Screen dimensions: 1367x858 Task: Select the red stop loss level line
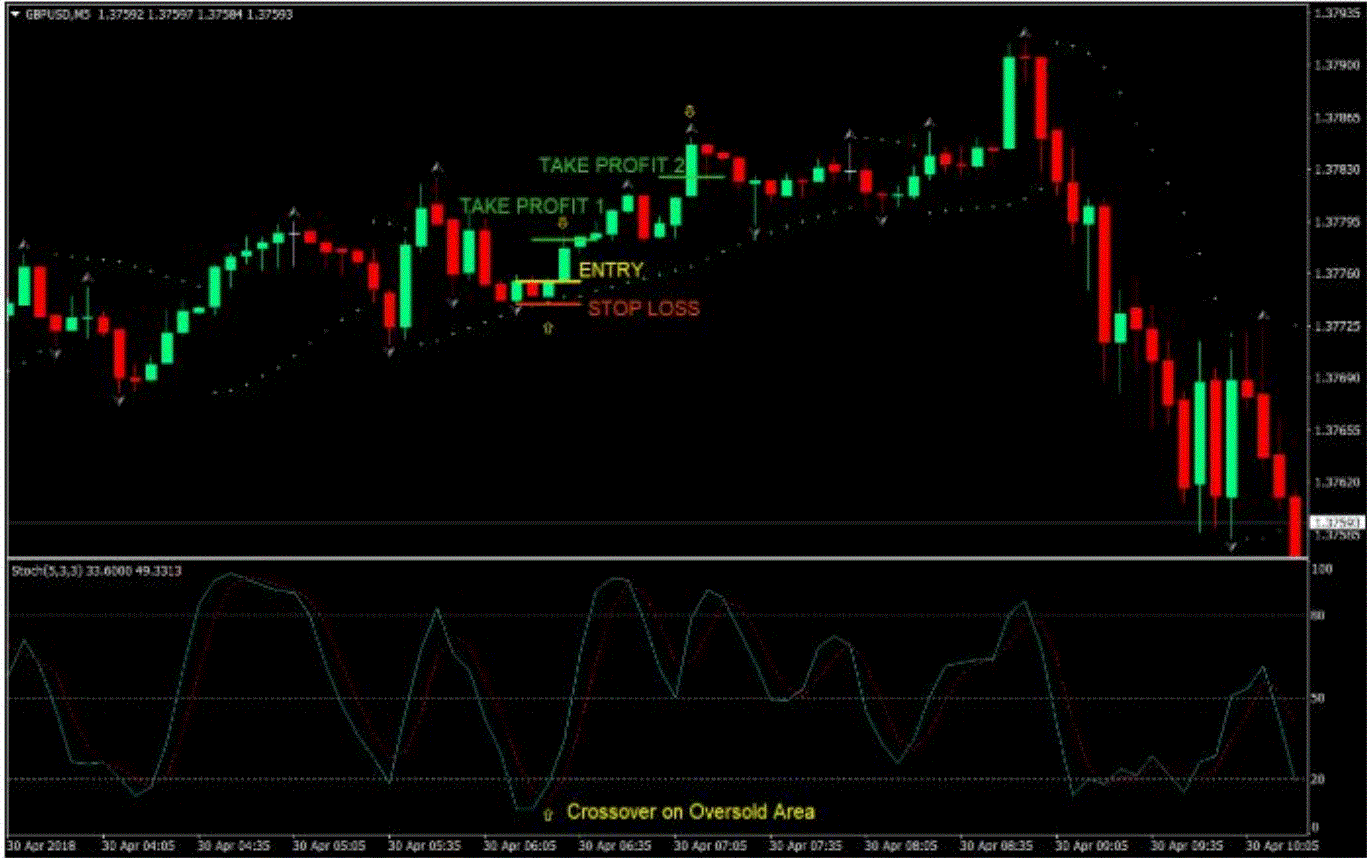[548, 303]
